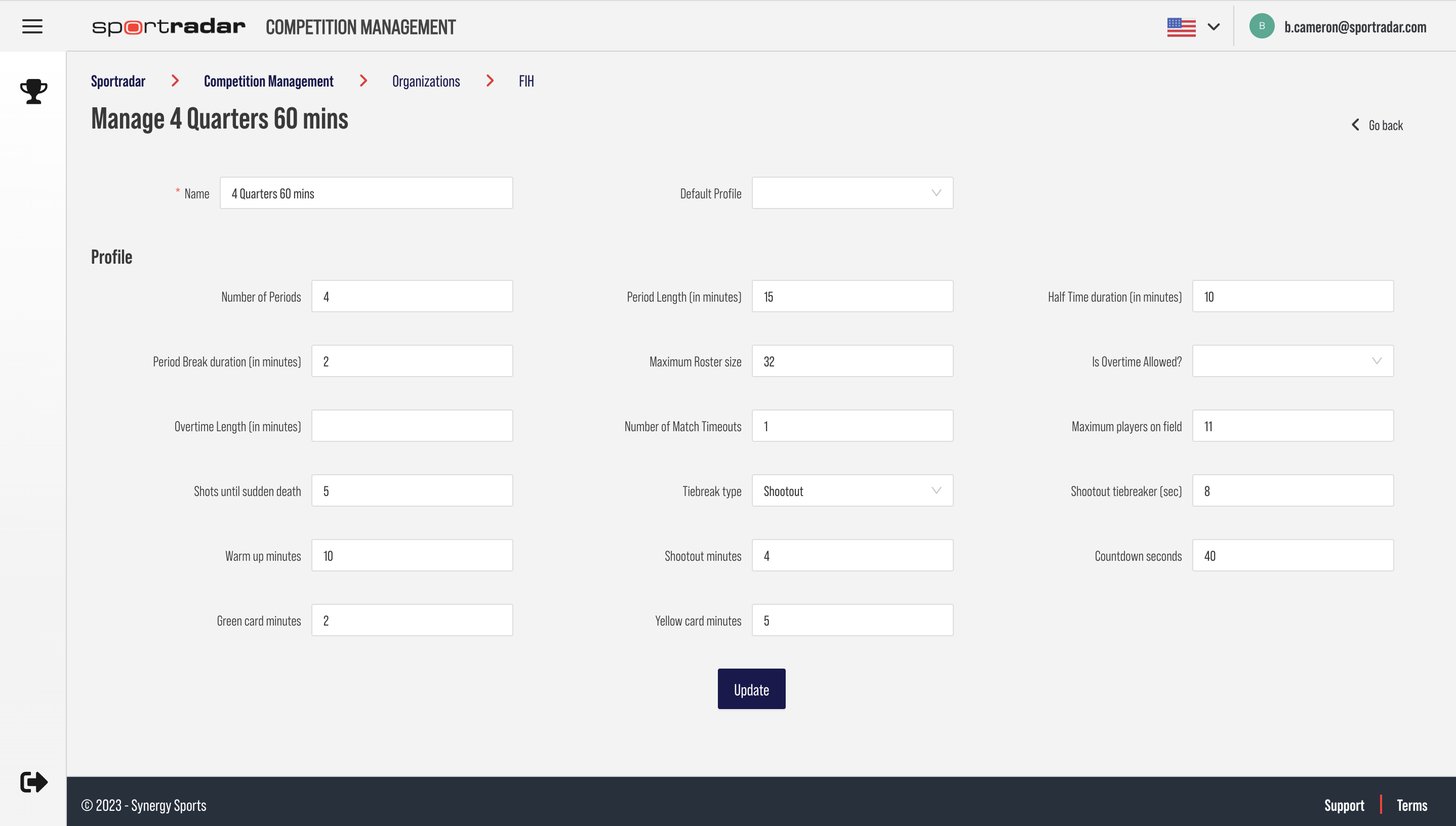Expand the Default Profile dropdown
1456x826 pixels.
click(x=851, y=192)
